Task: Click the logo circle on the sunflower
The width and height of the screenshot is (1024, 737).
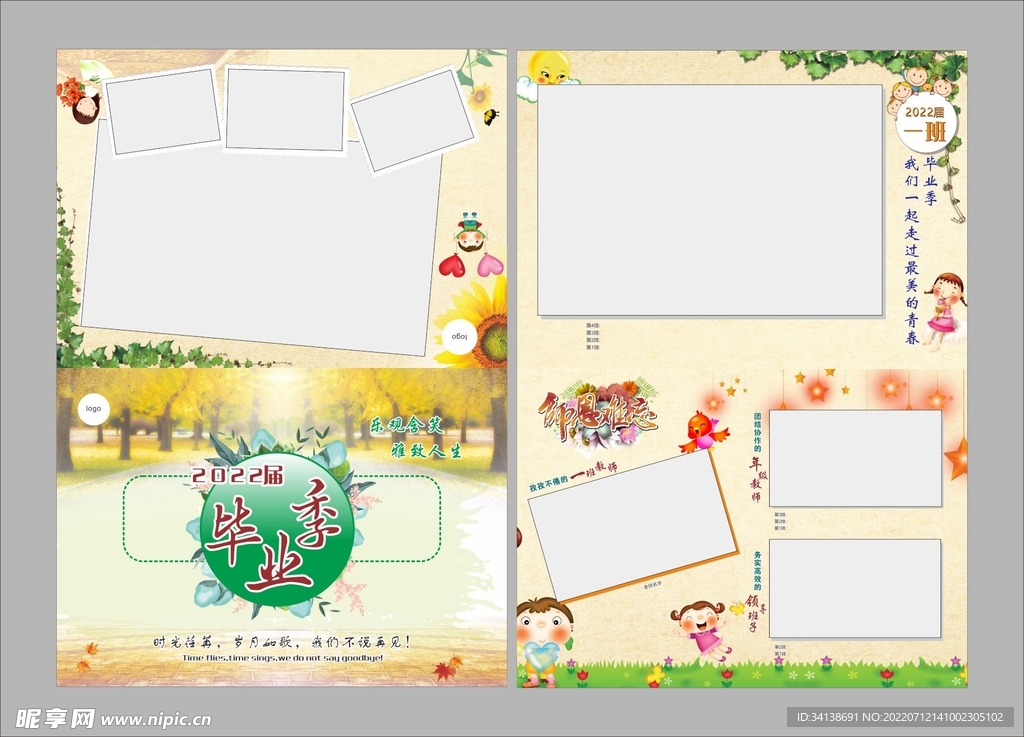Action: point(460,337)
